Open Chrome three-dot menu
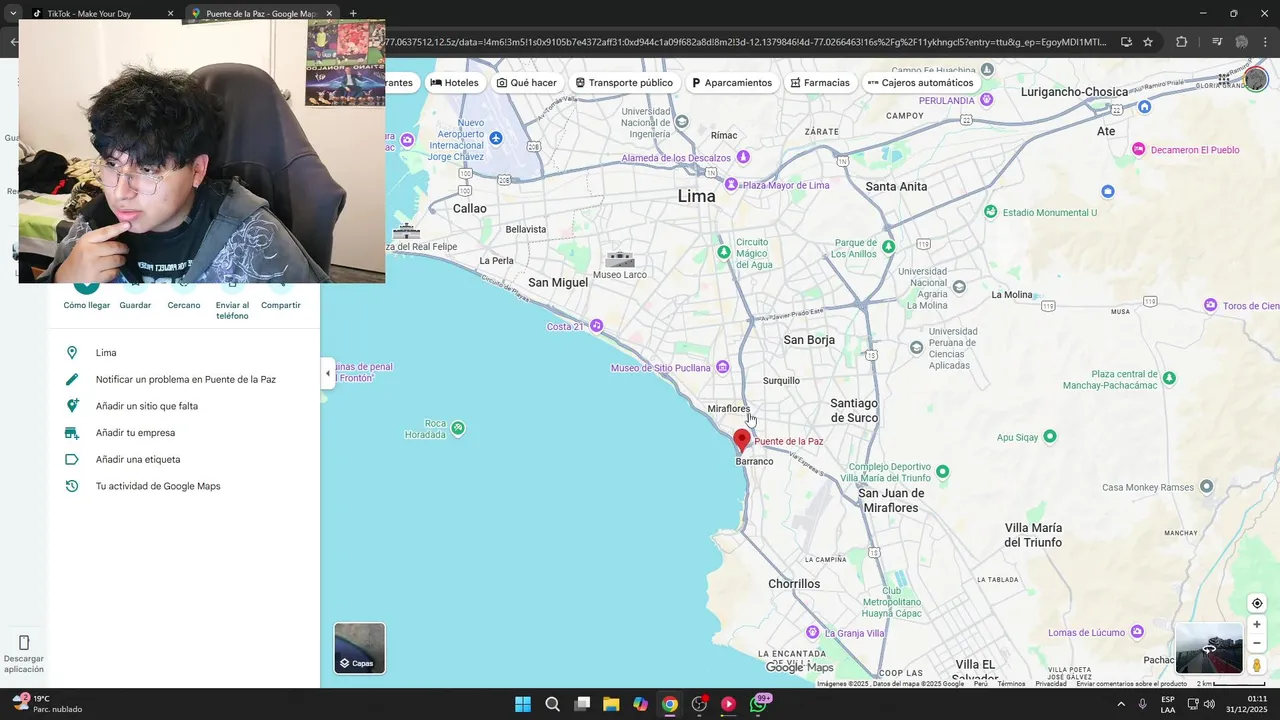Screen dimensions: 1280x720 point(1267,42)
